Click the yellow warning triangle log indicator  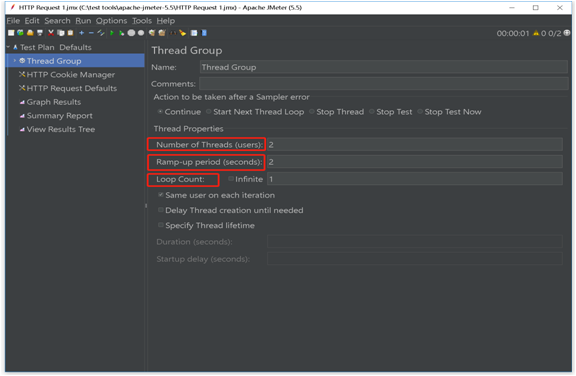click(536, 33)
